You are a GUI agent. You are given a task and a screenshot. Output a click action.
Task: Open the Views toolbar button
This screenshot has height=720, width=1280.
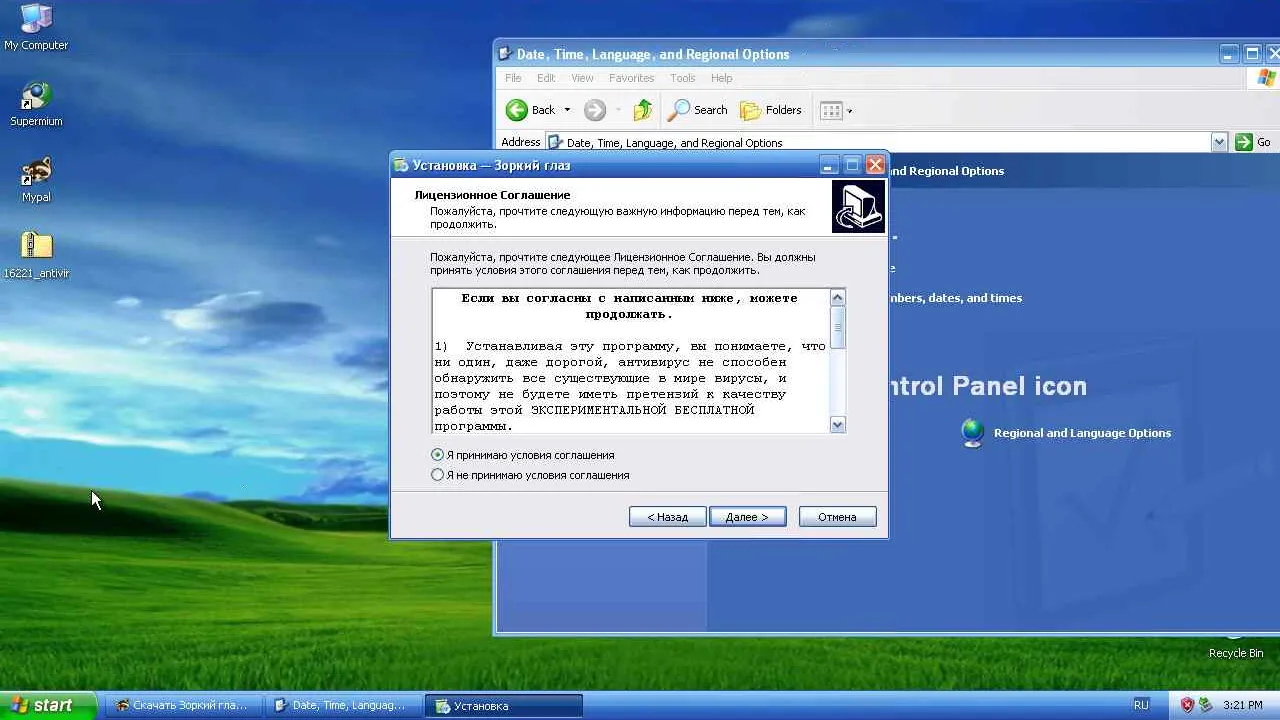[x=831, y=110]
